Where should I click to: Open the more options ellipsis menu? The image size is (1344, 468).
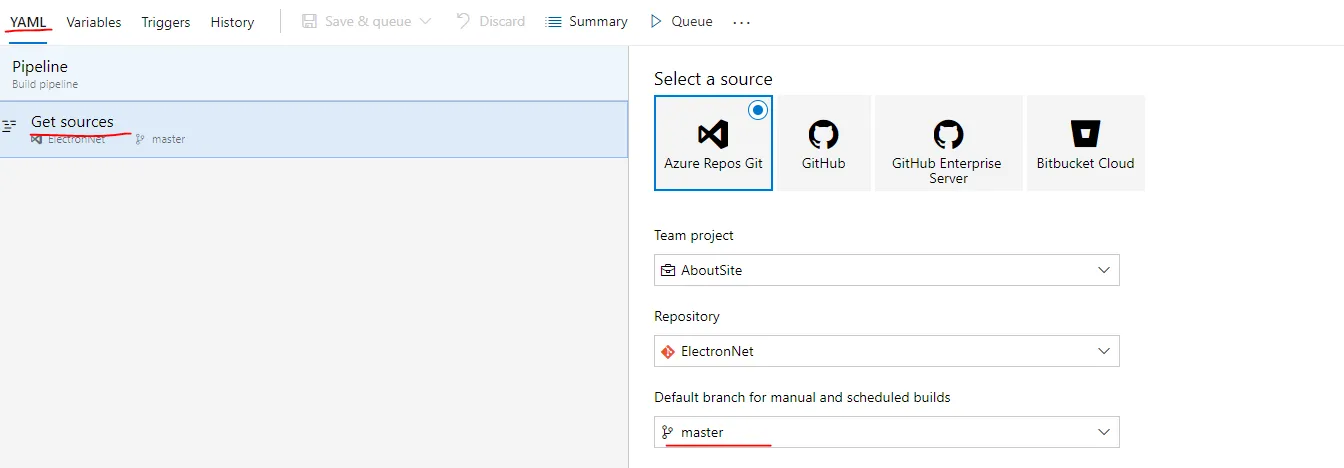(x=741, y=22)
